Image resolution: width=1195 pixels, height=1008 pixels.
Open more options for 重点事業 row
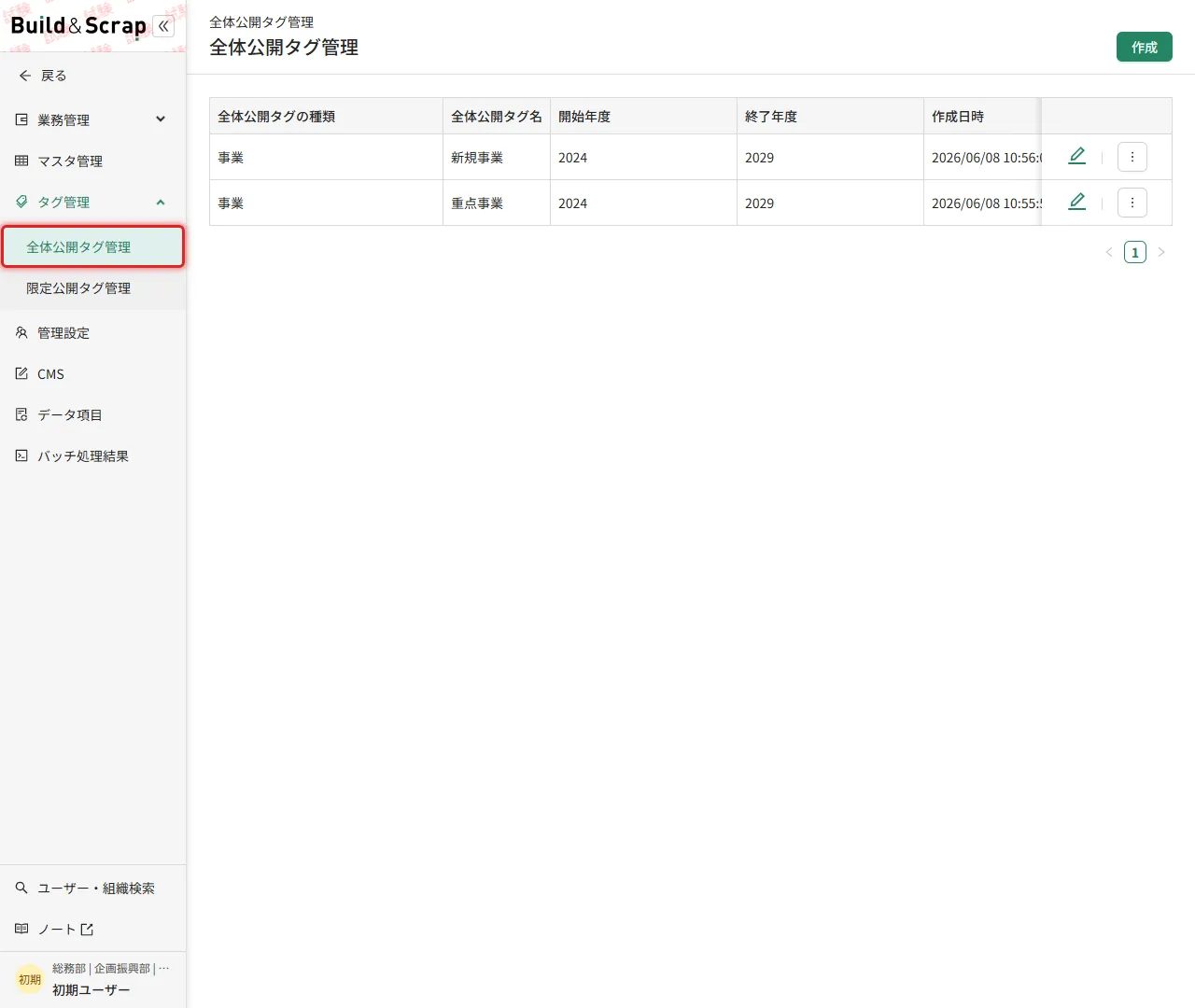[x=1132, y=203]
